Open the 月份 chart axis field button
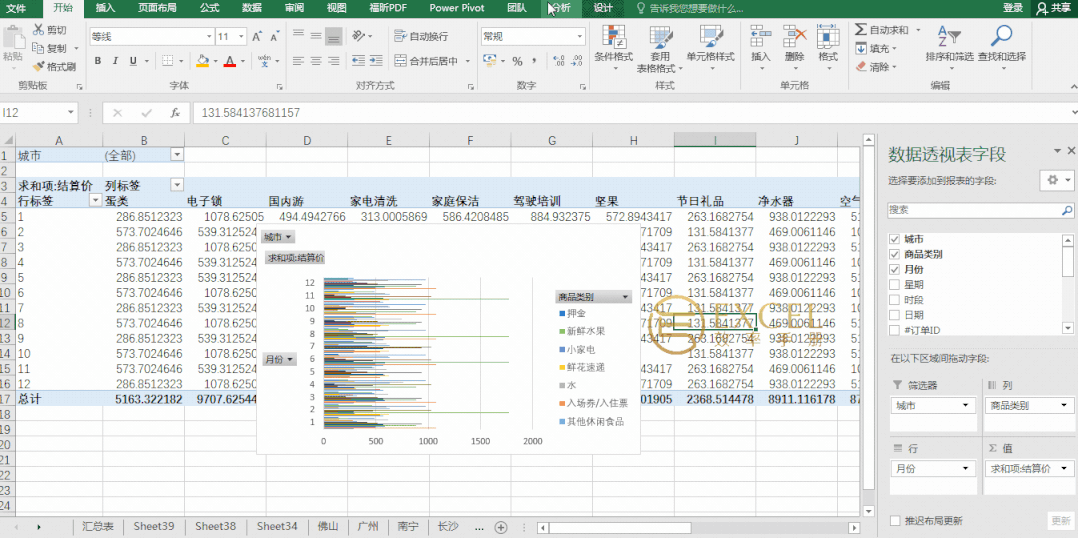The width and height of the screenshot is (1078, 538). (x=279, y=359)
